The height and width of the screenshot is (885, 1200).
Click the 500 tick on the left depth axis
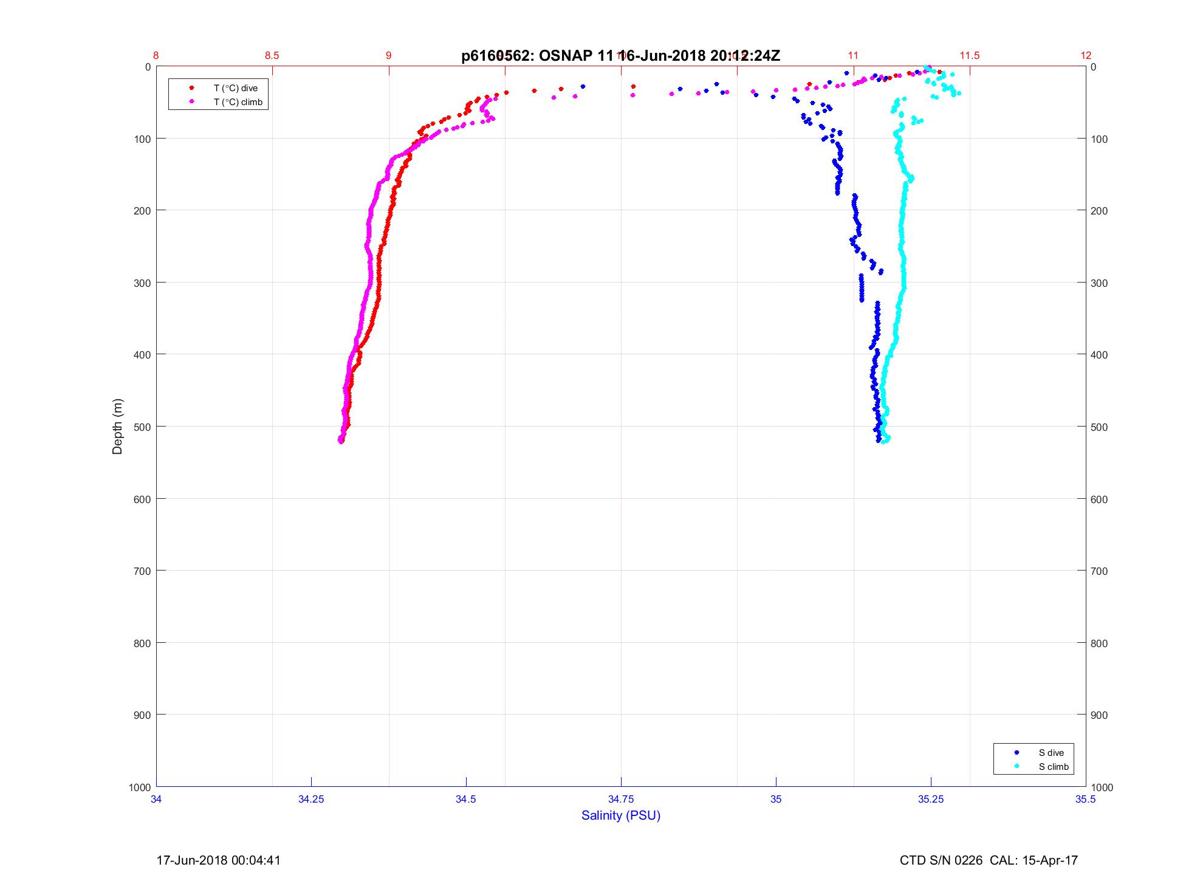[x=141, y=427]
